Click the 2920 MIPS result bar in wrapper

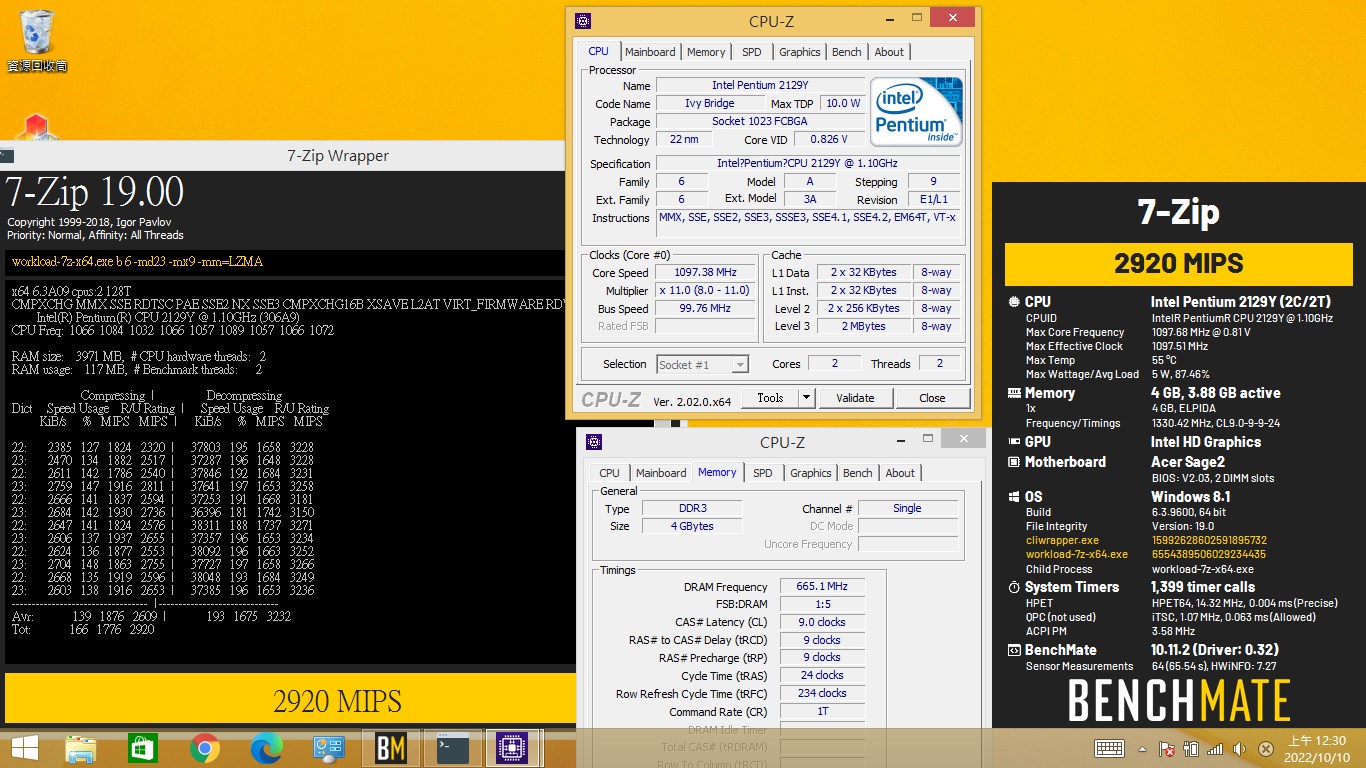point(290,700)
